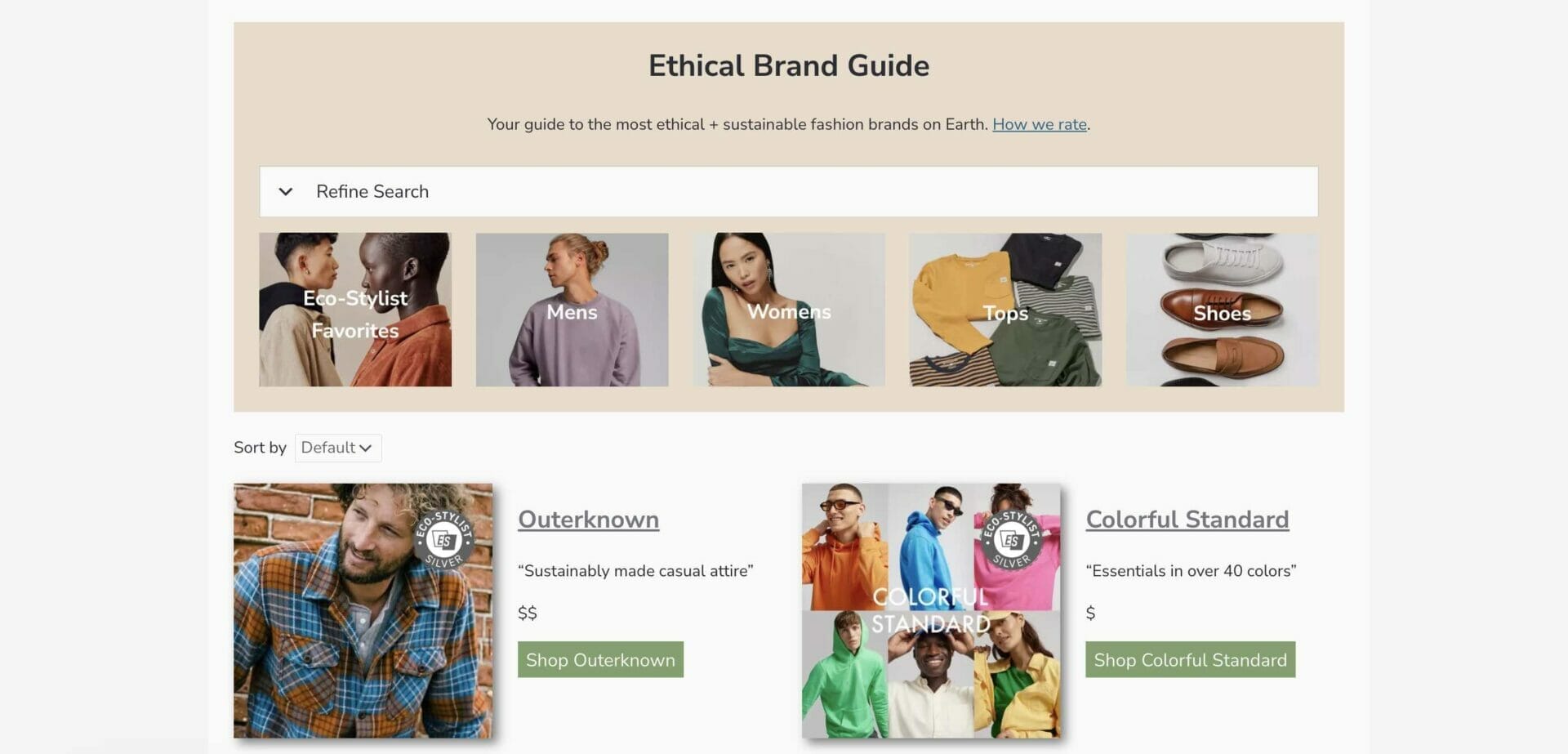The image size is (1568, 754).
Task: Select the Shoes category tile
Action: point(1222,310)
